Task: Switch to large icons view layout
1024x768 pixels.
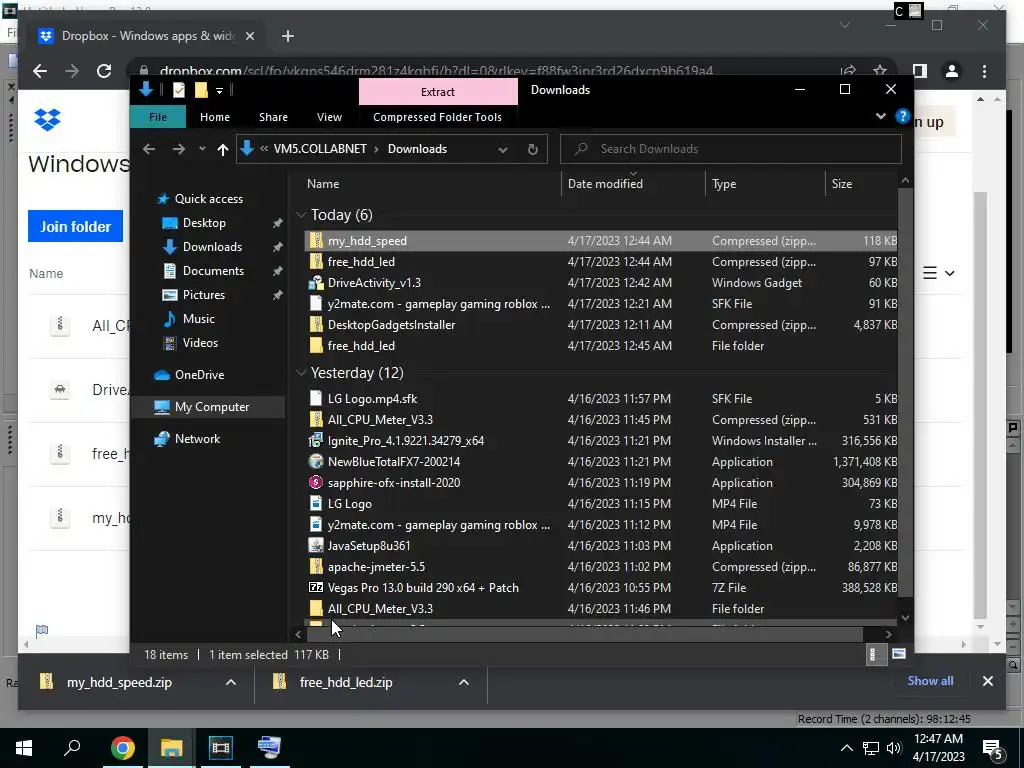Action: (899, 654)
